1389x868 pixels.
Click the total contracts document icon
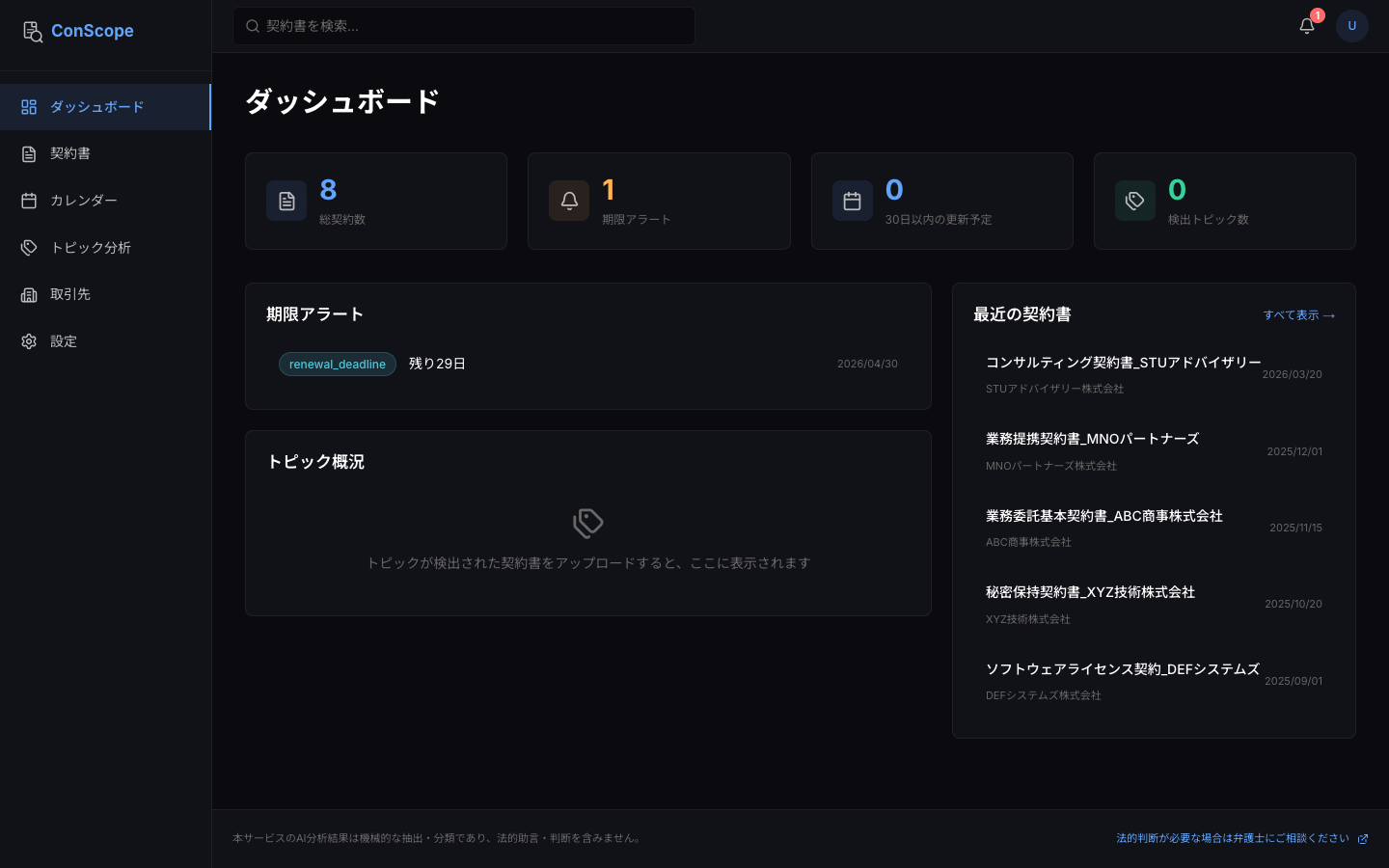coord(286,201)
